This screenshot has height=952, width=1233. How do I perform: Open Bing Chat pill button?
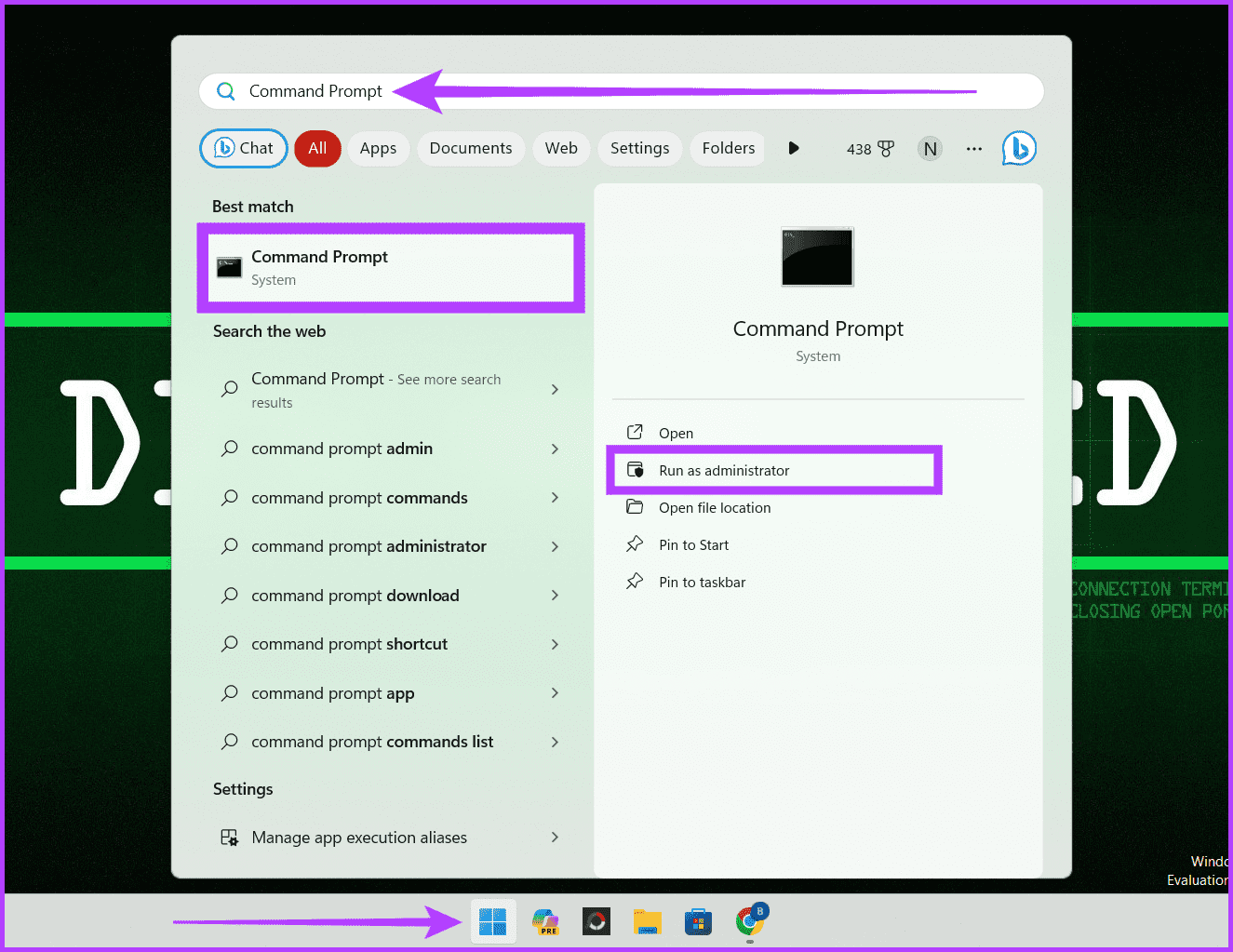244,148
